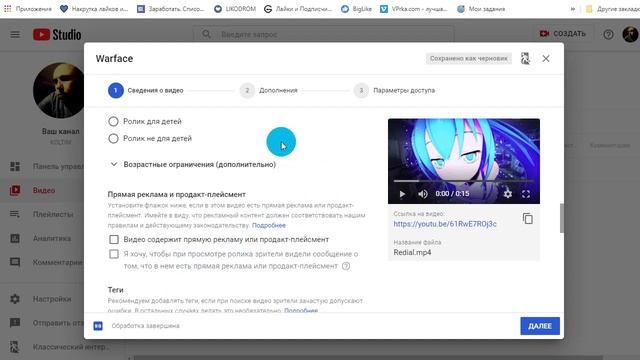Open the account avatar in top right
The image size is (640, 360).
point(630,34)
